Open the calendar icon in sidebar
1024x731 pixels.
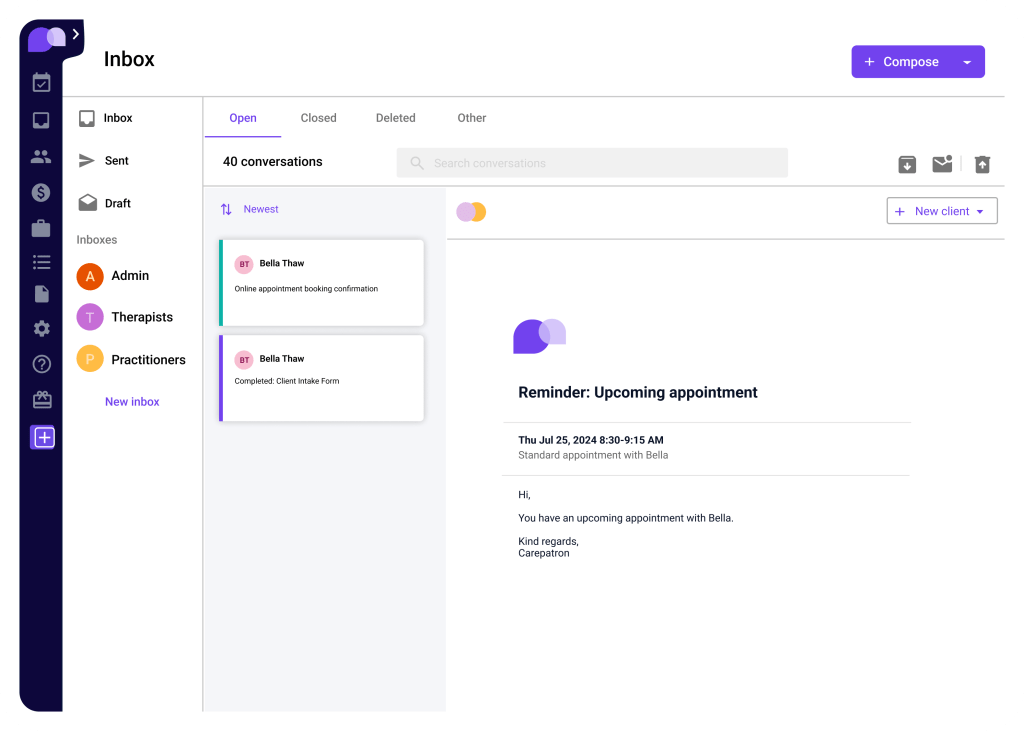(x=41, y=83)
